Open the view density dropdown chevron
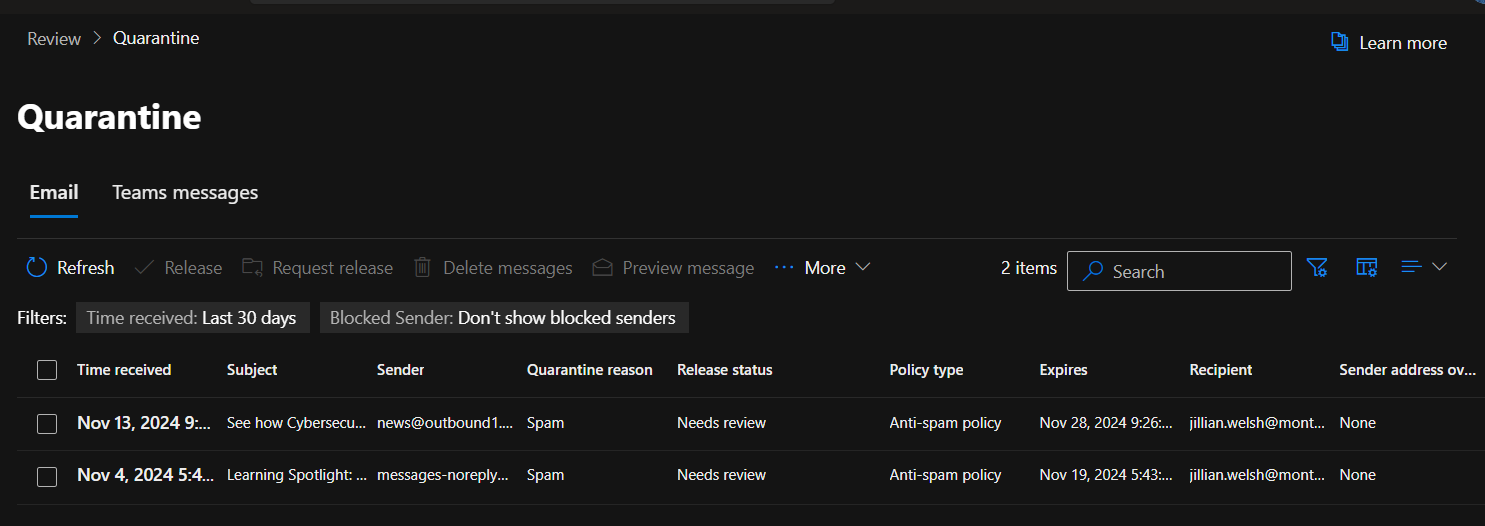 pos(1439,267)
